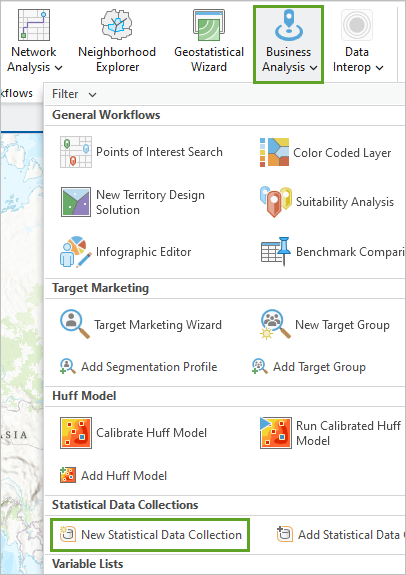Open the Target Marketing Wizard
406x575 pixels.
(x=141, y=325)
